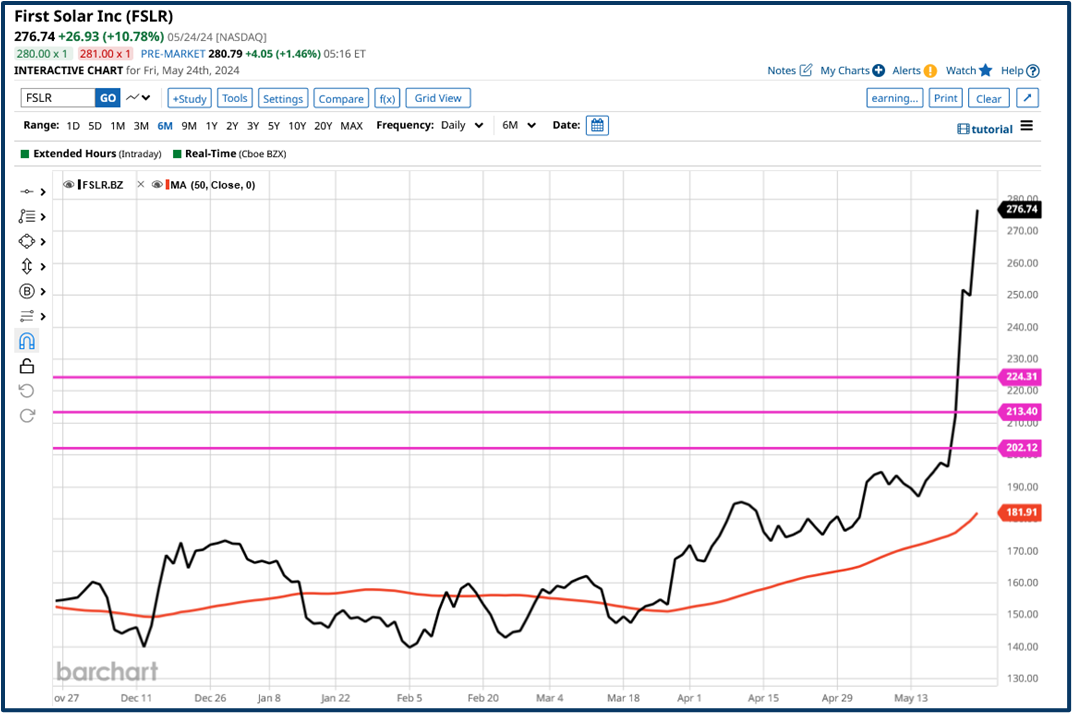Select the magnet snap tool
This screenshot has width=1072, height=713.
pyautogui.click(x=26, y=341)
